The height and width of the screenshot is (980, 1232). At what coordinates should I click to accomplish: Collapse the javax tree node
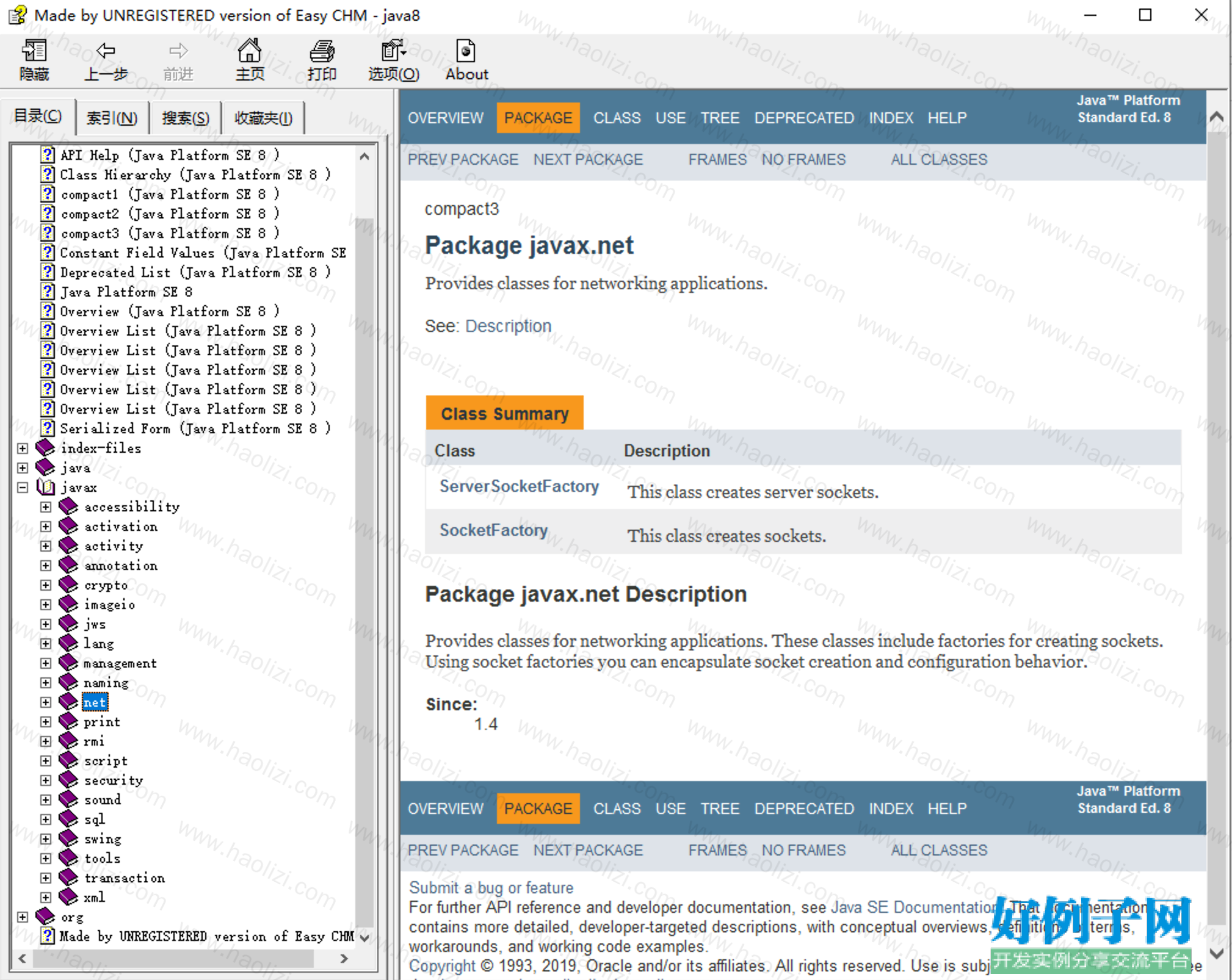23,488
